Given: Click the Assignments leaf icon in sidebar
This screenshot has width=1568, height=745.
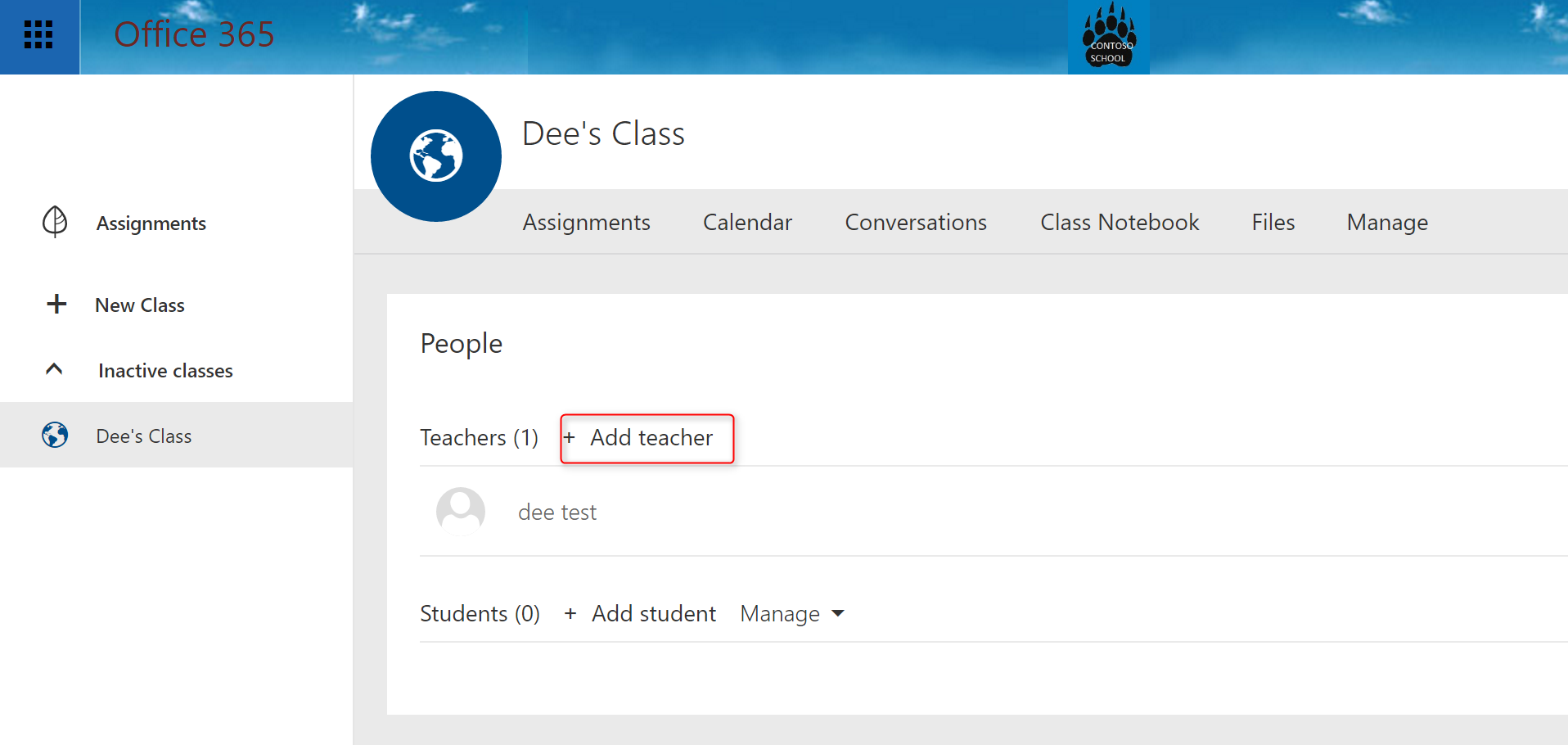Looking at the screenshot, I should tap(55, 222).
